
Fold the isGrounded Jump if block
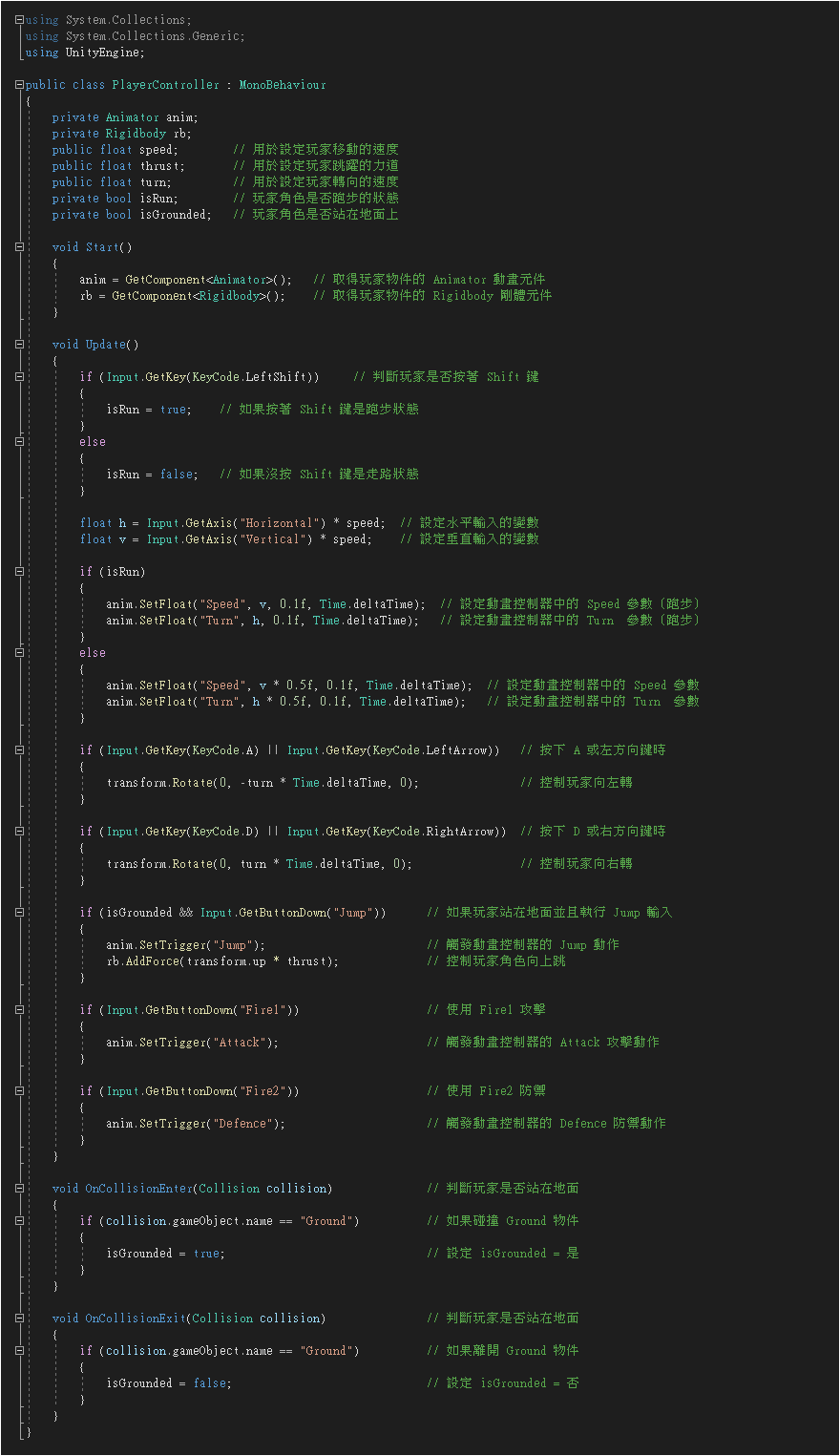tap(19, 913)
